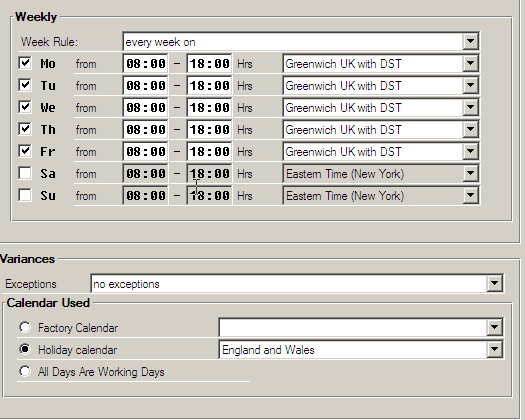The width and height of the screenshot is (525, 420).
Task: Click Wednesday's end time field
Action: point(210,108)
